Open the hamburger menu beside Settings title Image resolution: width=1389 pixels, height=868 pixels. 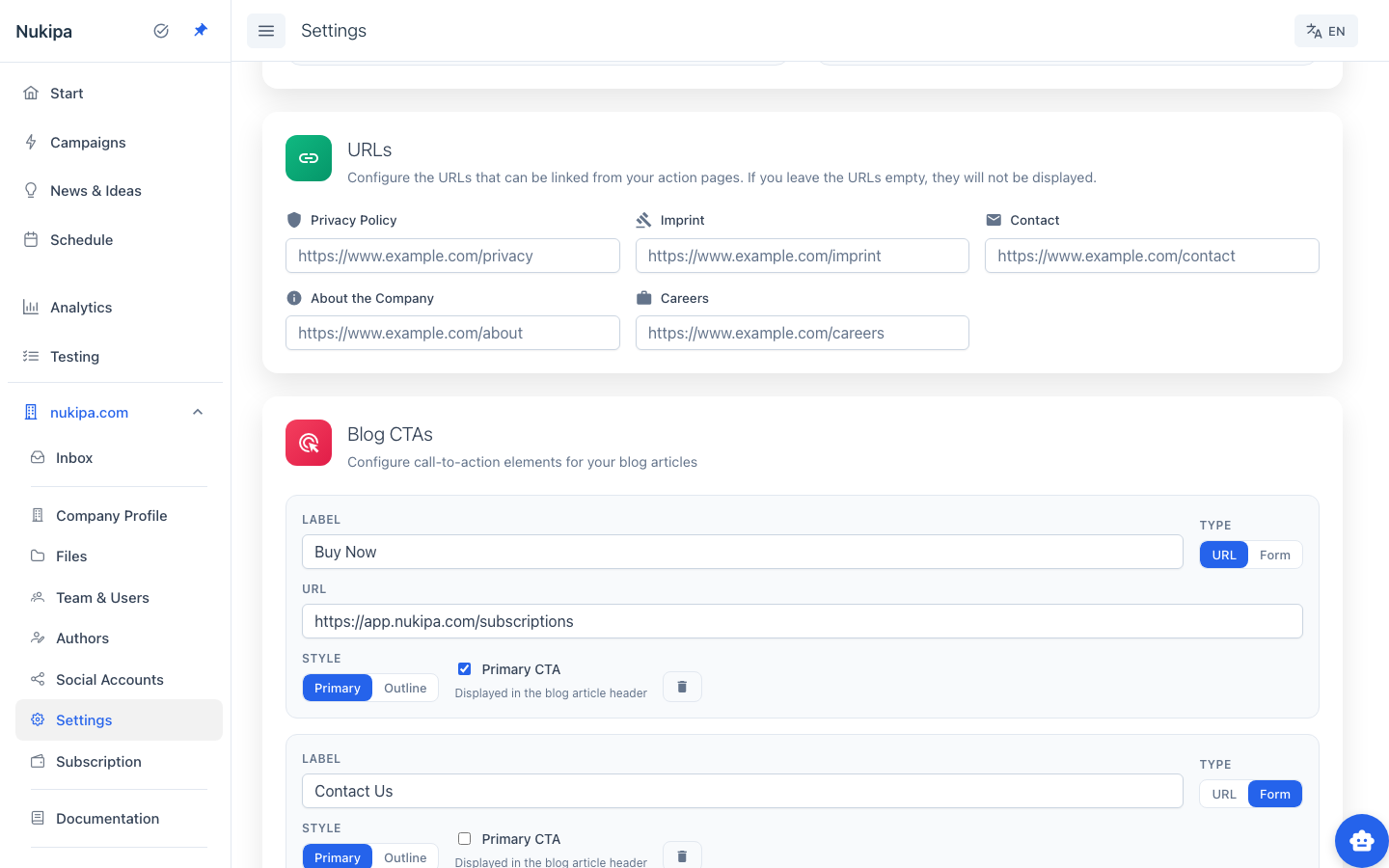coord(266,30)
